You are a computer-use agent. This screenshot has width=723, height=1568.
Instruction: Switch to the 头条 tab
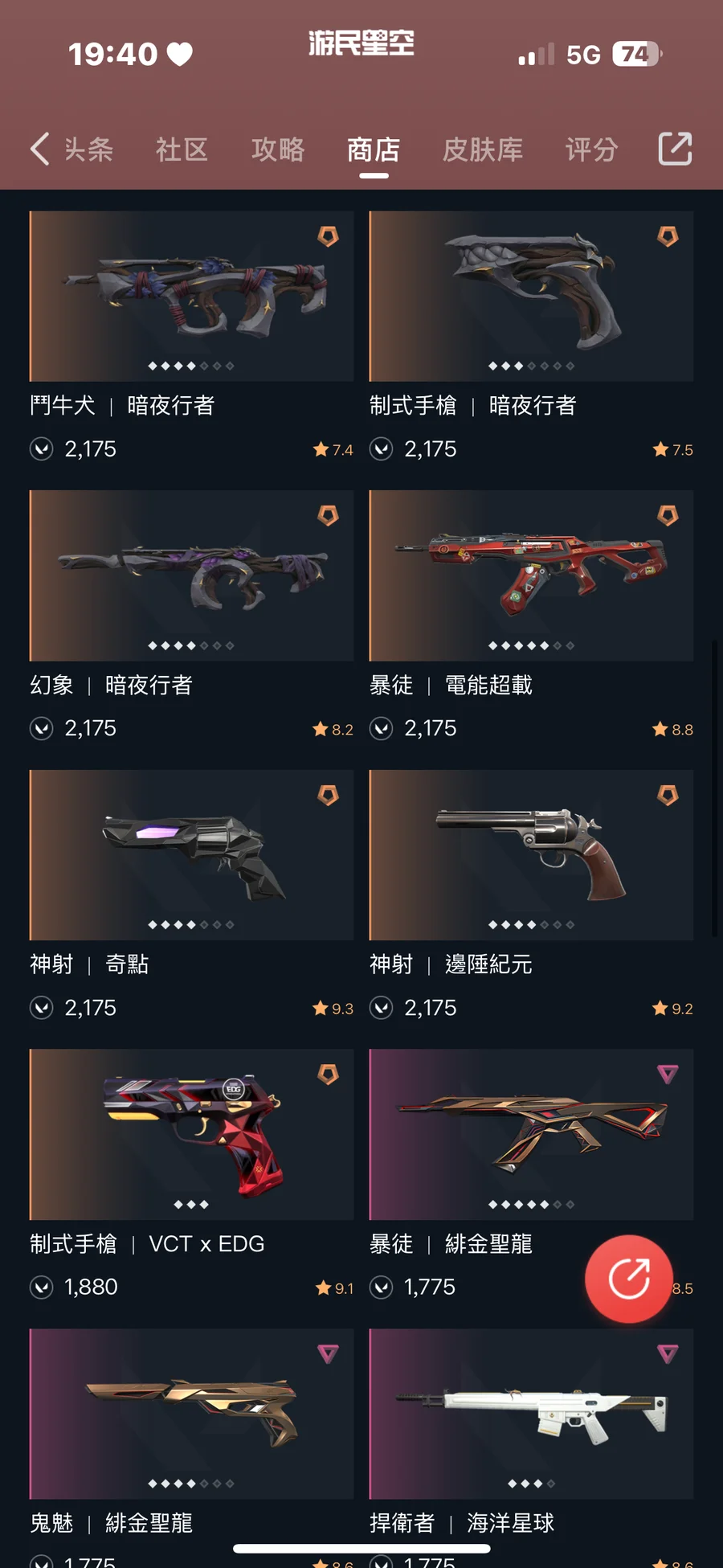[88, 149]
